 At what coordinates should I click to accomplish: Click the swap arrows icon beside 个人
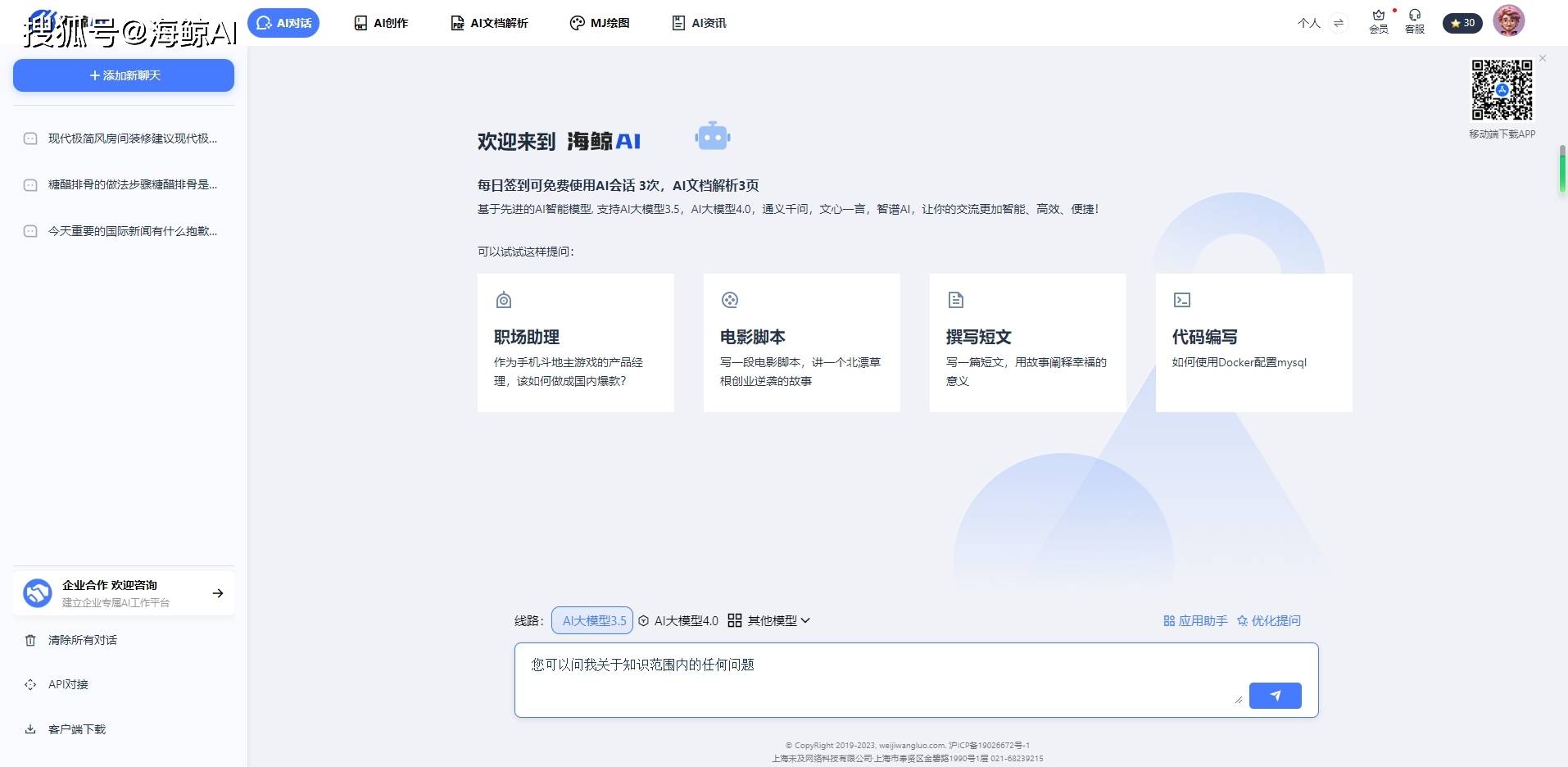pyautogui.click(x=1339, y=23)
